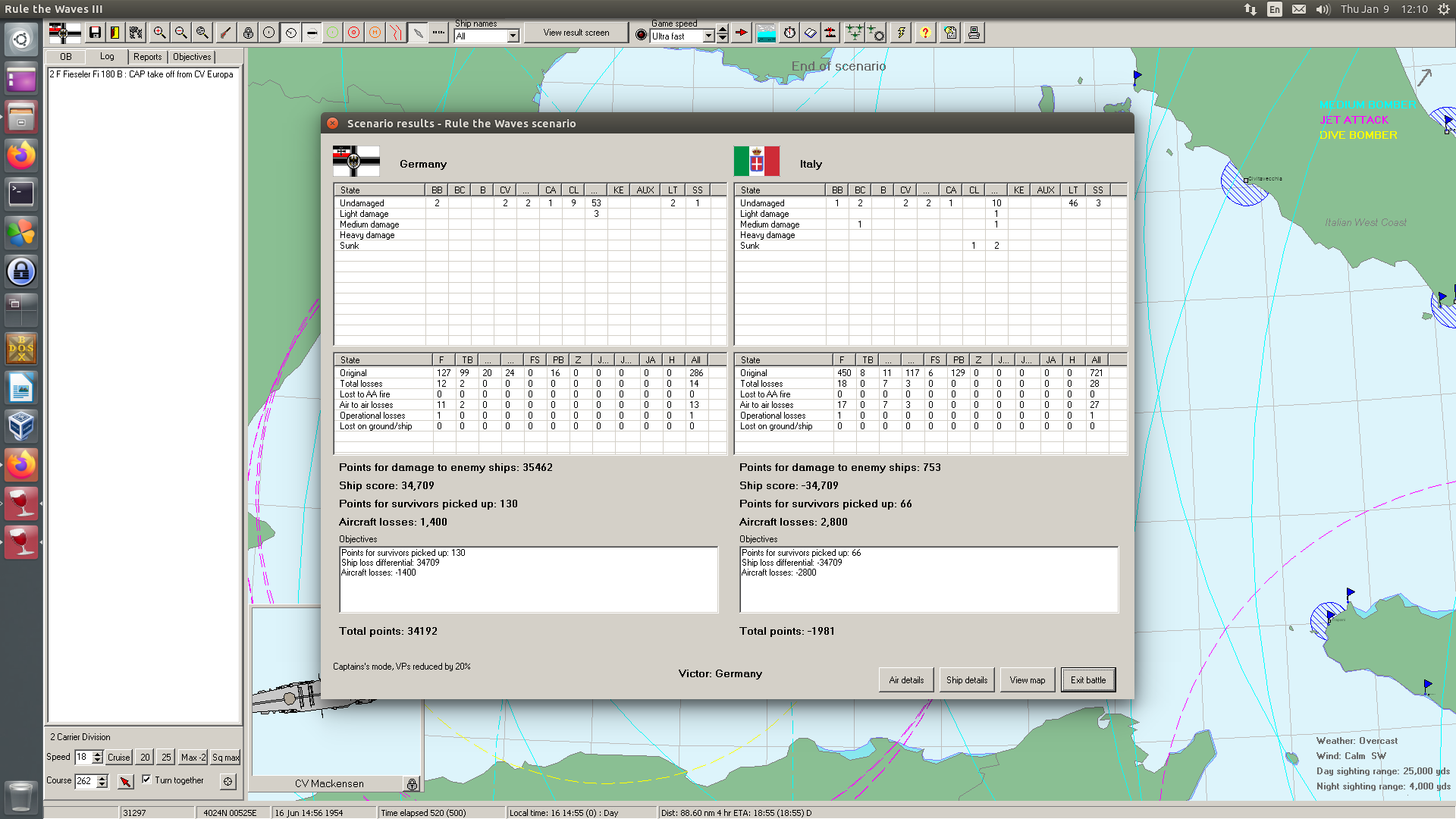Screen dimensions: 1456x819
Task: Click the padlock beside CV Mackensen
Action: point(412,784)
